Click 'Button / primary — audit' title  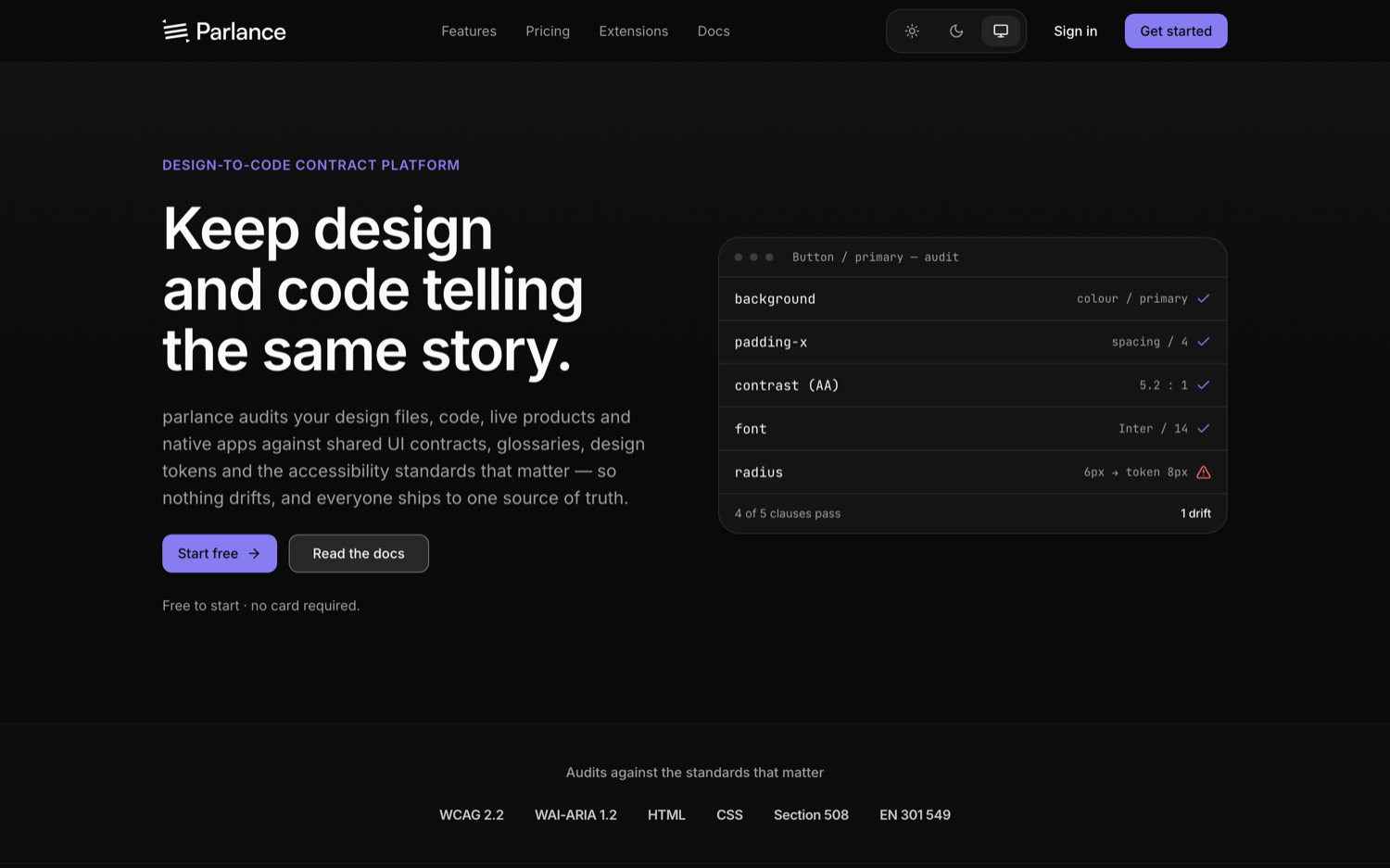(876, 257)
